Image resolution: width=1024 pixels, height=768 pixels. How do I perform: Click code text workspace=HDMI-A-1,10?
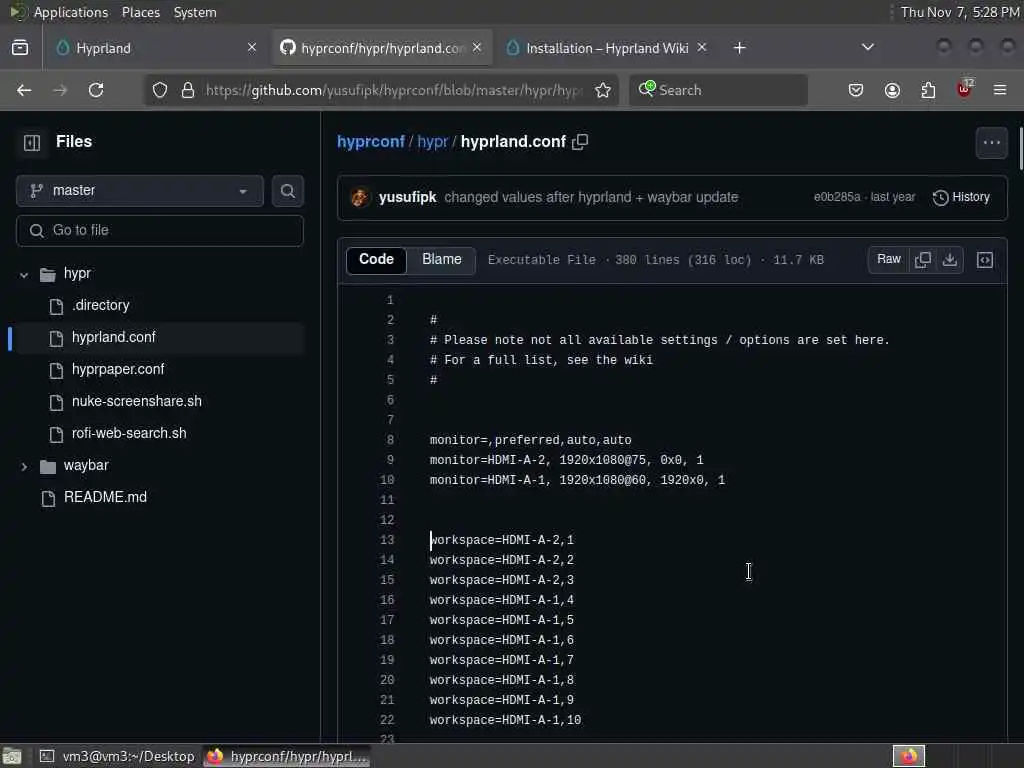point(505,720)
